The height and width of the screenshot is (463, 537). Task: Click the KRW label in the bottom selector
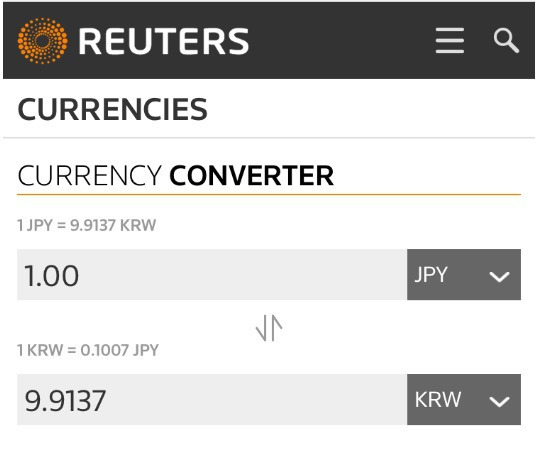pyautogui.click(x=438, y=399)
